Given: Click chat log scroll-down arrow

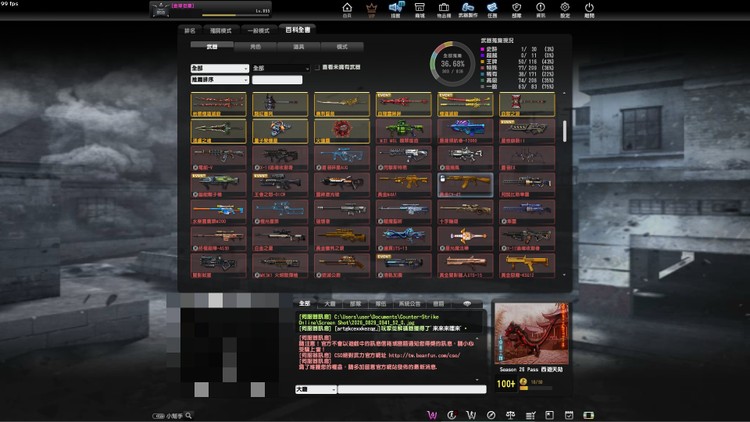Looking at the screenshot, I should (477, 379).
